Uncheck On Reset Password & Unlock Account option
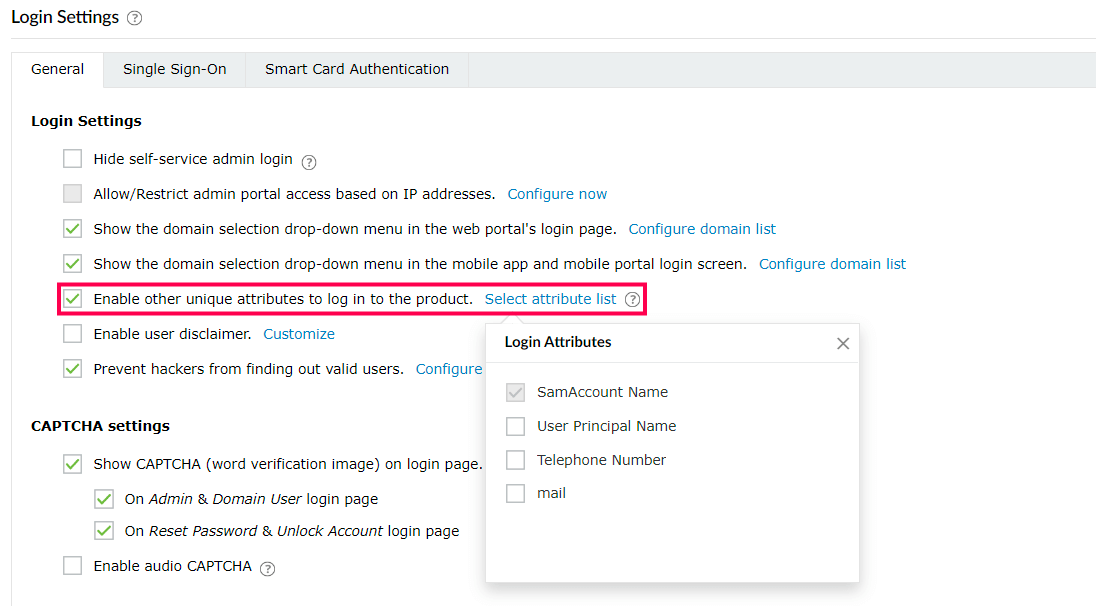Viewport: 1096px width, 606px height. pos(103,531)
